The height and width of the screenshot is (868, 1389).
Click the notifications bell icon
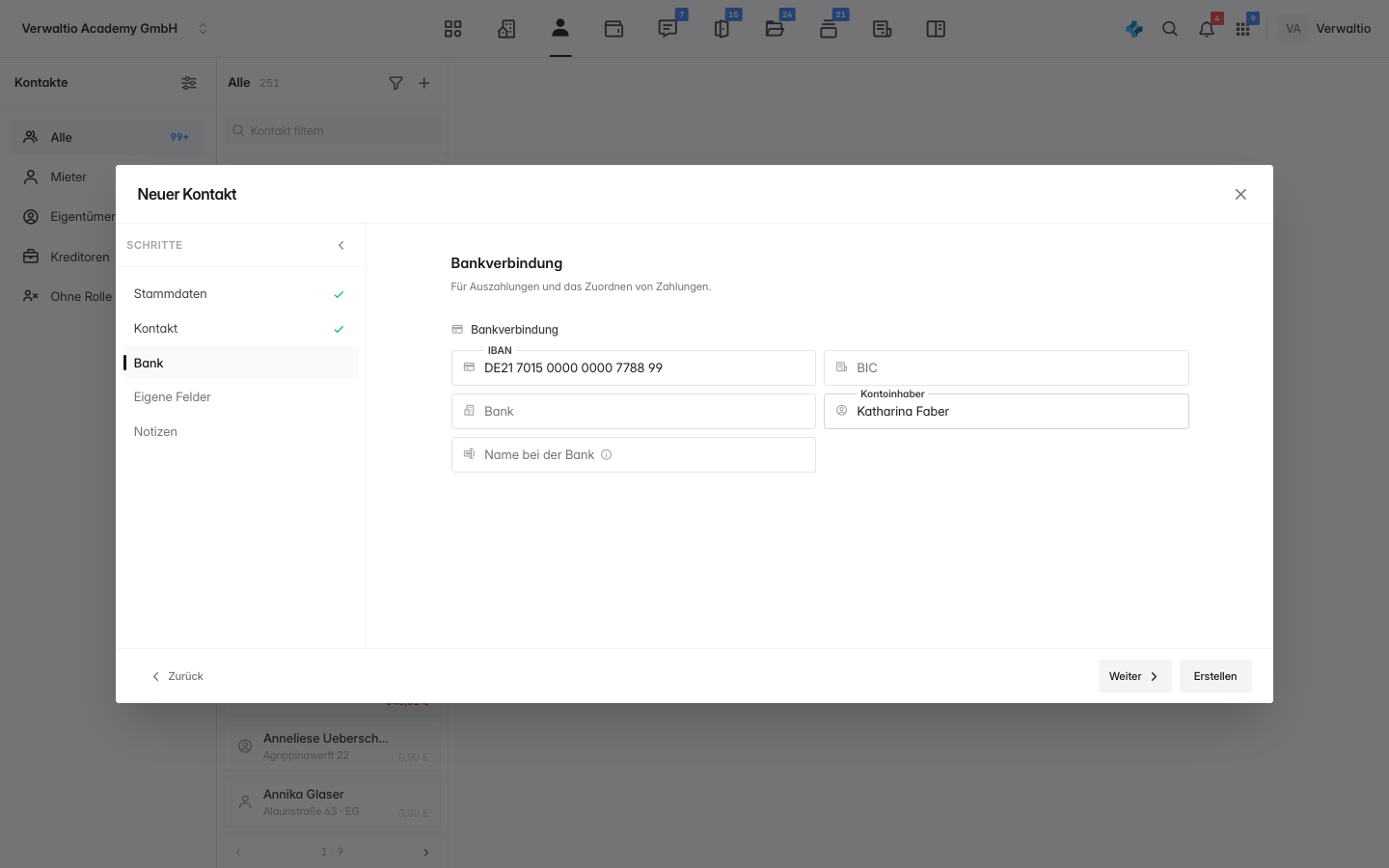[x=1207, y=29]
